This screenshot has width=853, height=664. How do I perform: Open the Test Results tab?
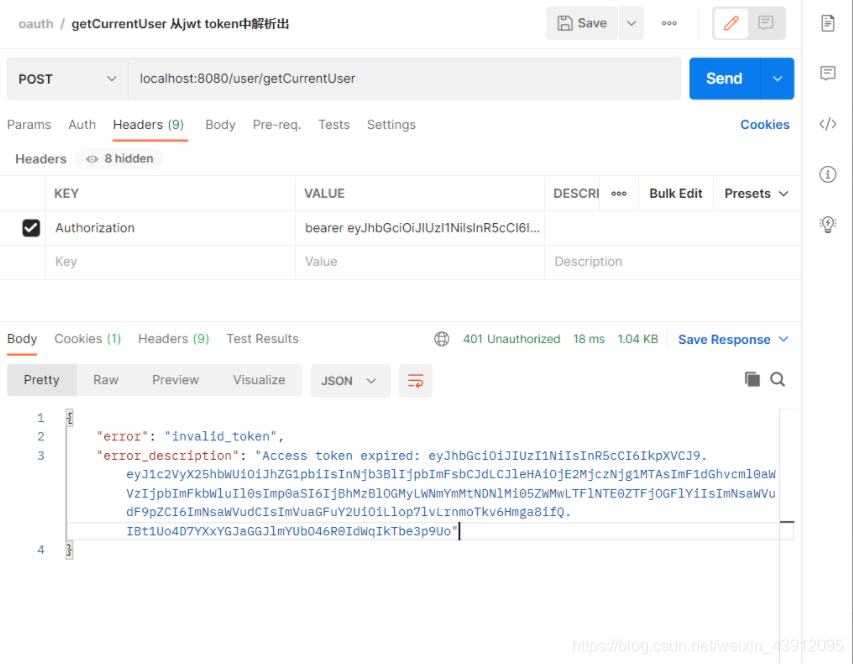(x=262, y=339)
